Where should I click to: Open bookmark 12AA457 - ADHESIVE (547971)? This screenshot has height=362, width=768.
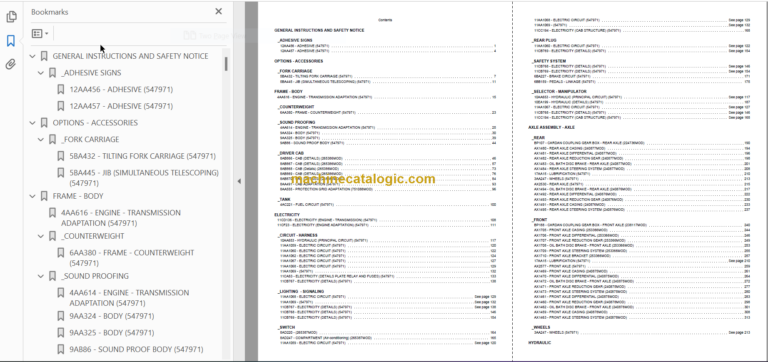pyautogui.click(x=121, y=106)
